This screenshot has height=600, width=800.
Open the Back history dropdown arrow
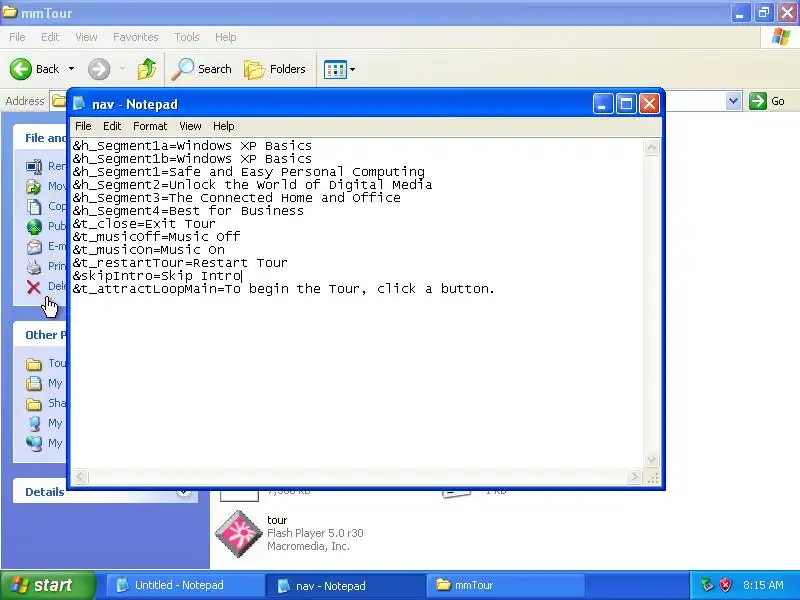click(71, 69)
